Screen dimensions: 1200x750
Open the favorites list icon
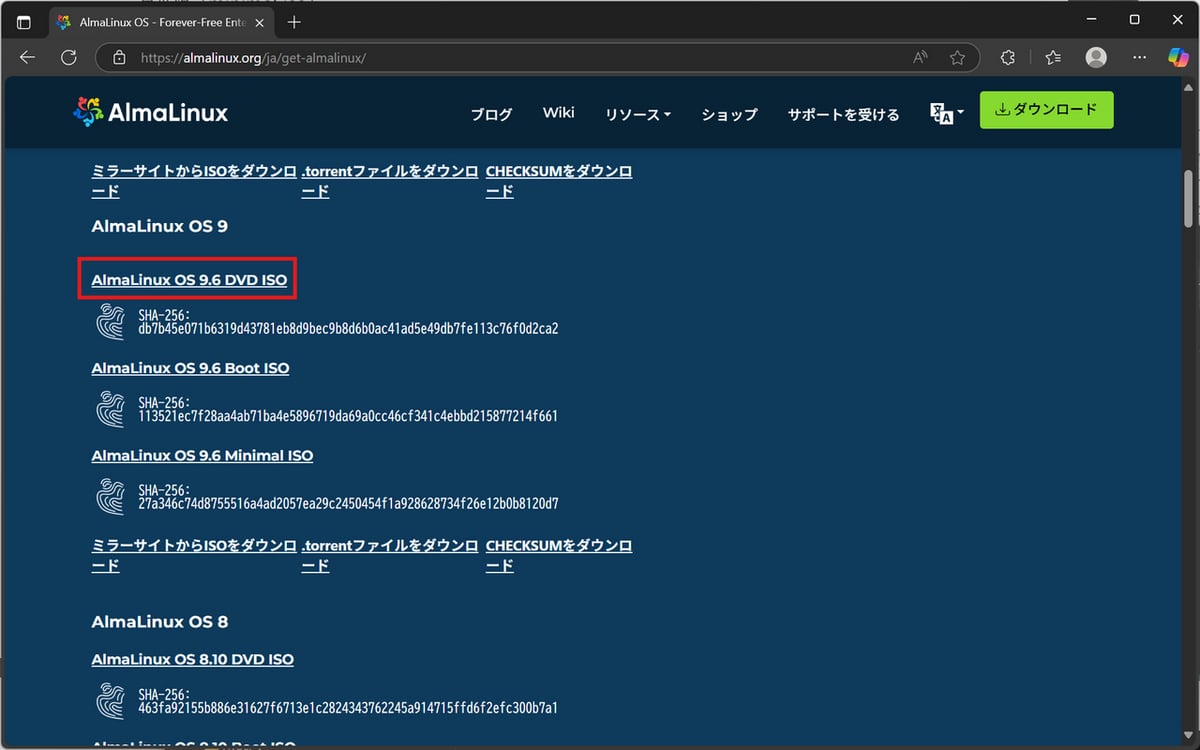coord(1052,57)
